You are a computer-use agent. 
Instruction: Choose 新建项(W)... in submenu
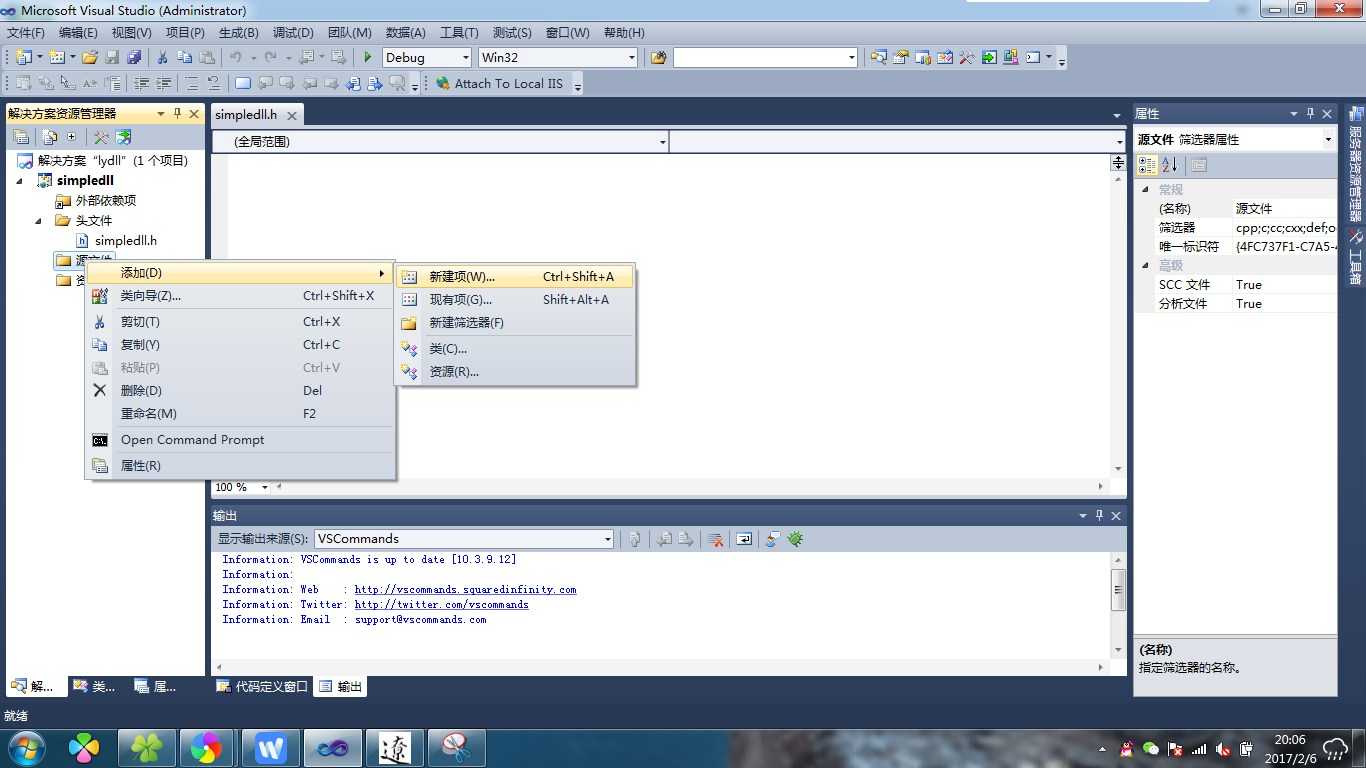click(x=515, y=277)
